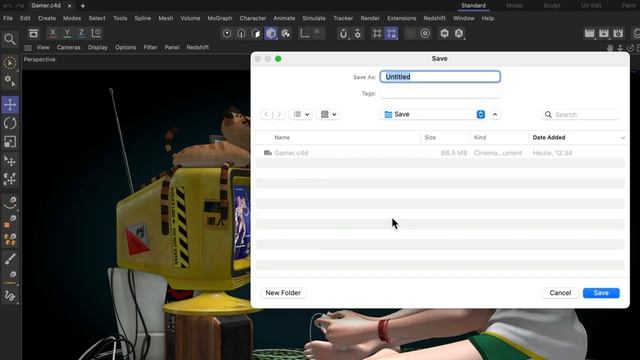The image size is (640, 360).
Task: Click the Axis mode L-shaped icon
Action: (x=304, y=33)
